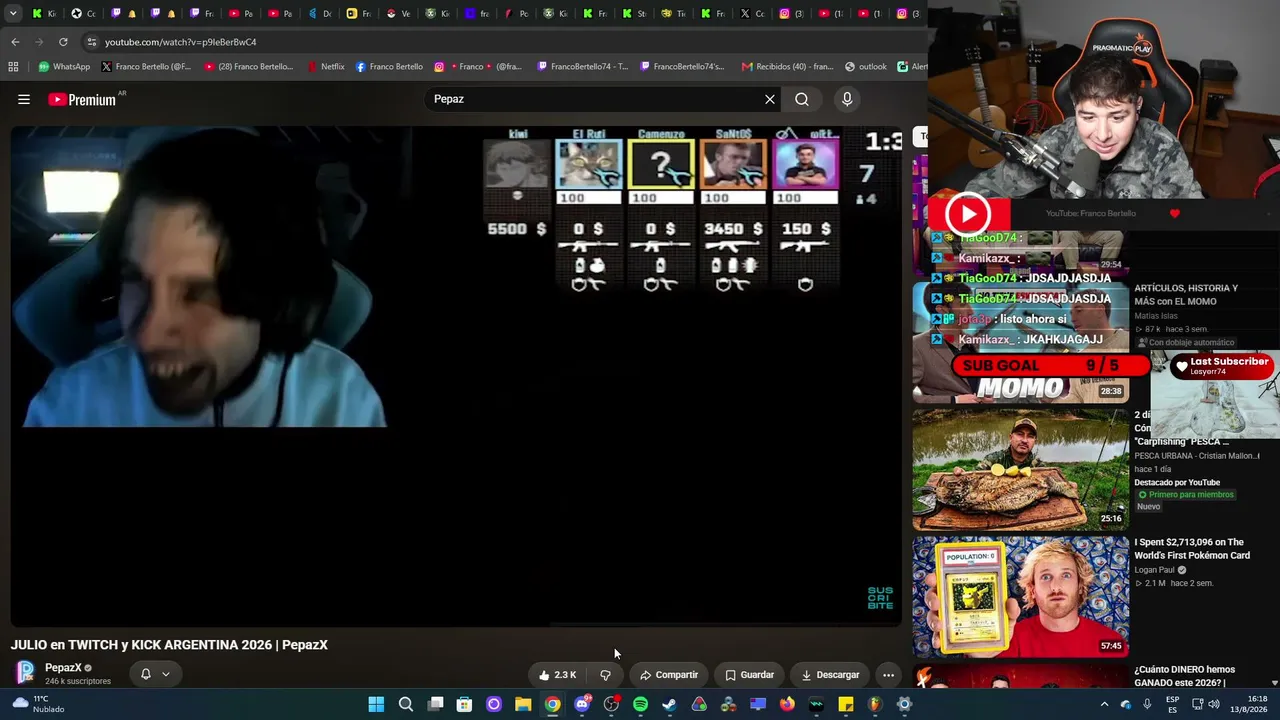This screenshot has width=1280, height=720.
Task: Open the YouTube hamburger guide menu
Action: [x=24, y=99]
